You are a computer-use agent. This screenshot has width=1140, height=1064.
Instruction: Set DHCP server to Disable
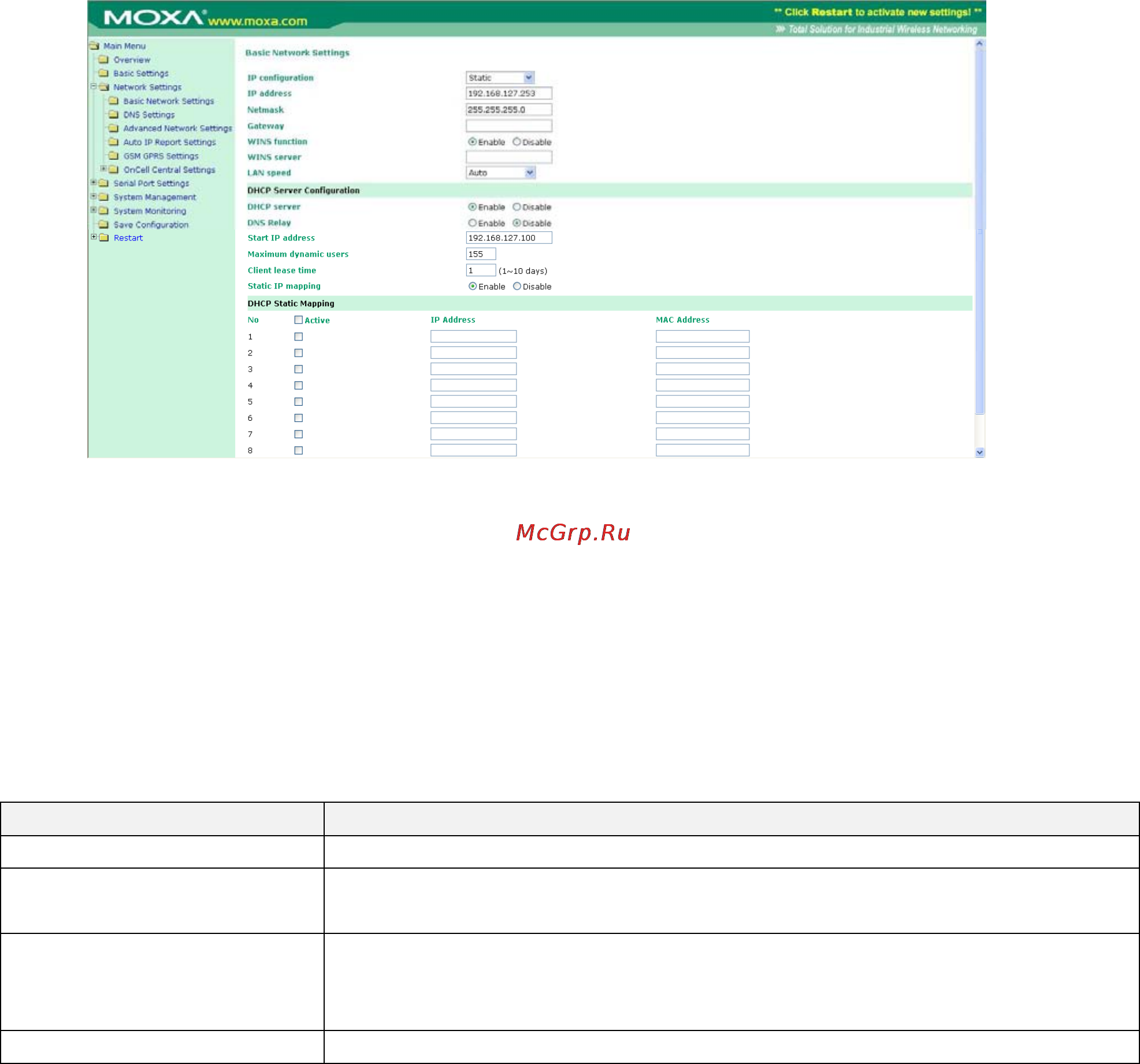pyautogui.click(x=517, y=207)
